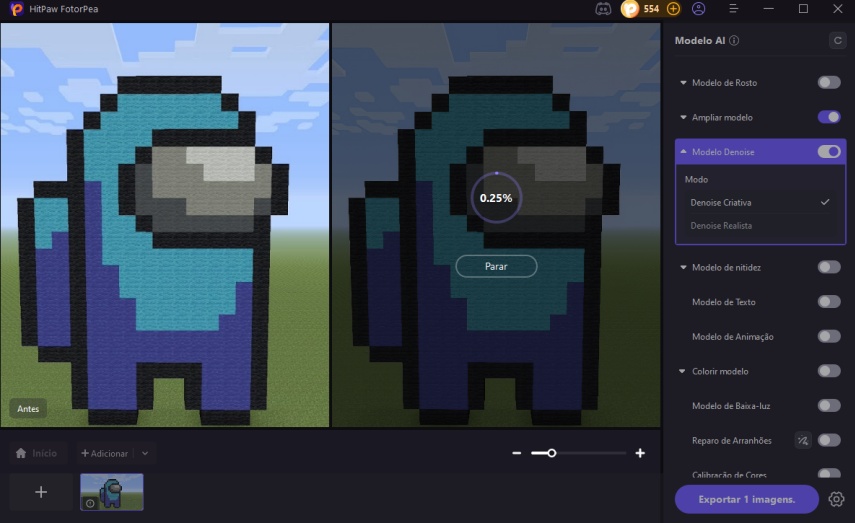Select Denoise Realista mode
The height and width of the screenshot is (523, 855).
760,225
